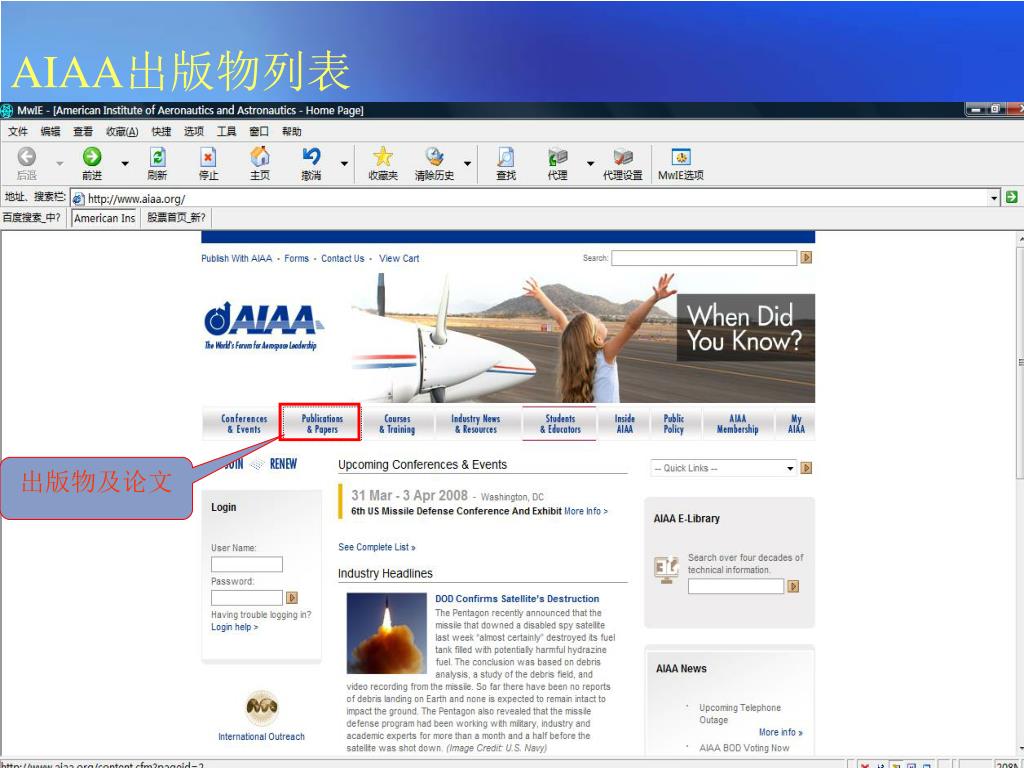Viewport: 1024px width, 768px height.
Task: Switch to the 股票首页 tab
Action: click(176, 217)
